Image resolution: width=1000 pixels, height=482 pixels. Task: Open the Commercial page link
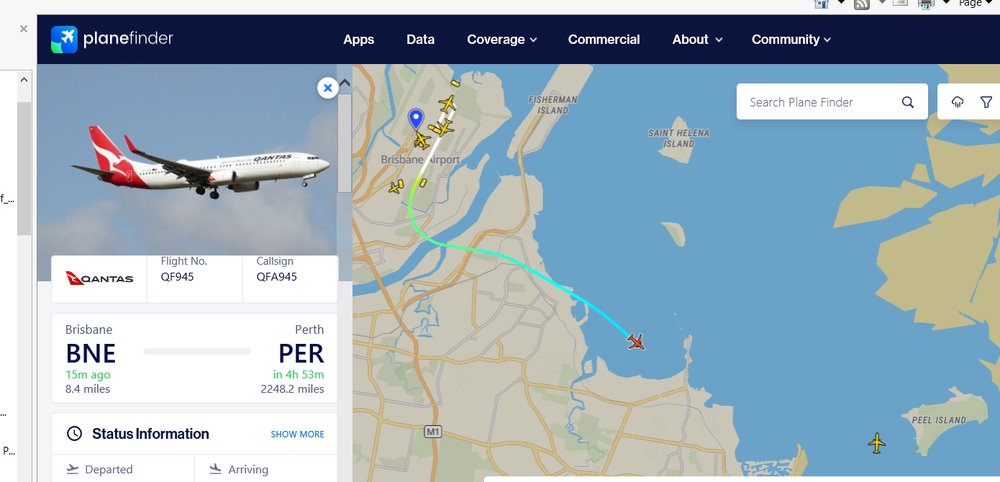point(604,40)
